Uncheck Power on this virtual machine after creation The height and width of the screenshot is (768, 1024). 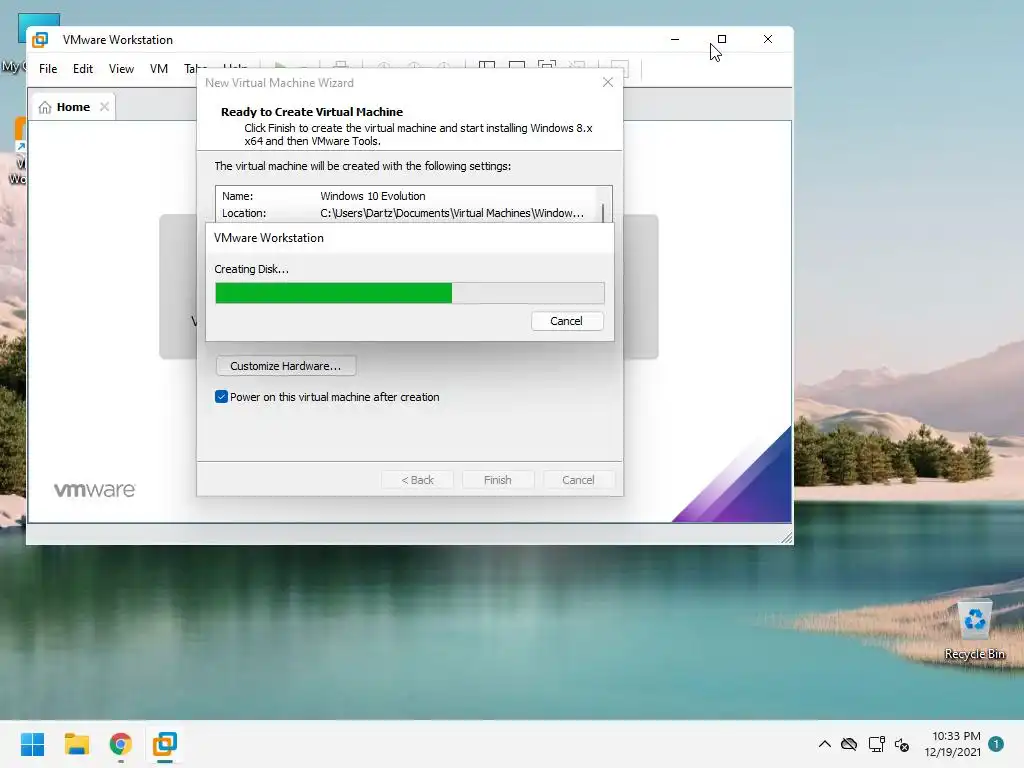(221, 397)
